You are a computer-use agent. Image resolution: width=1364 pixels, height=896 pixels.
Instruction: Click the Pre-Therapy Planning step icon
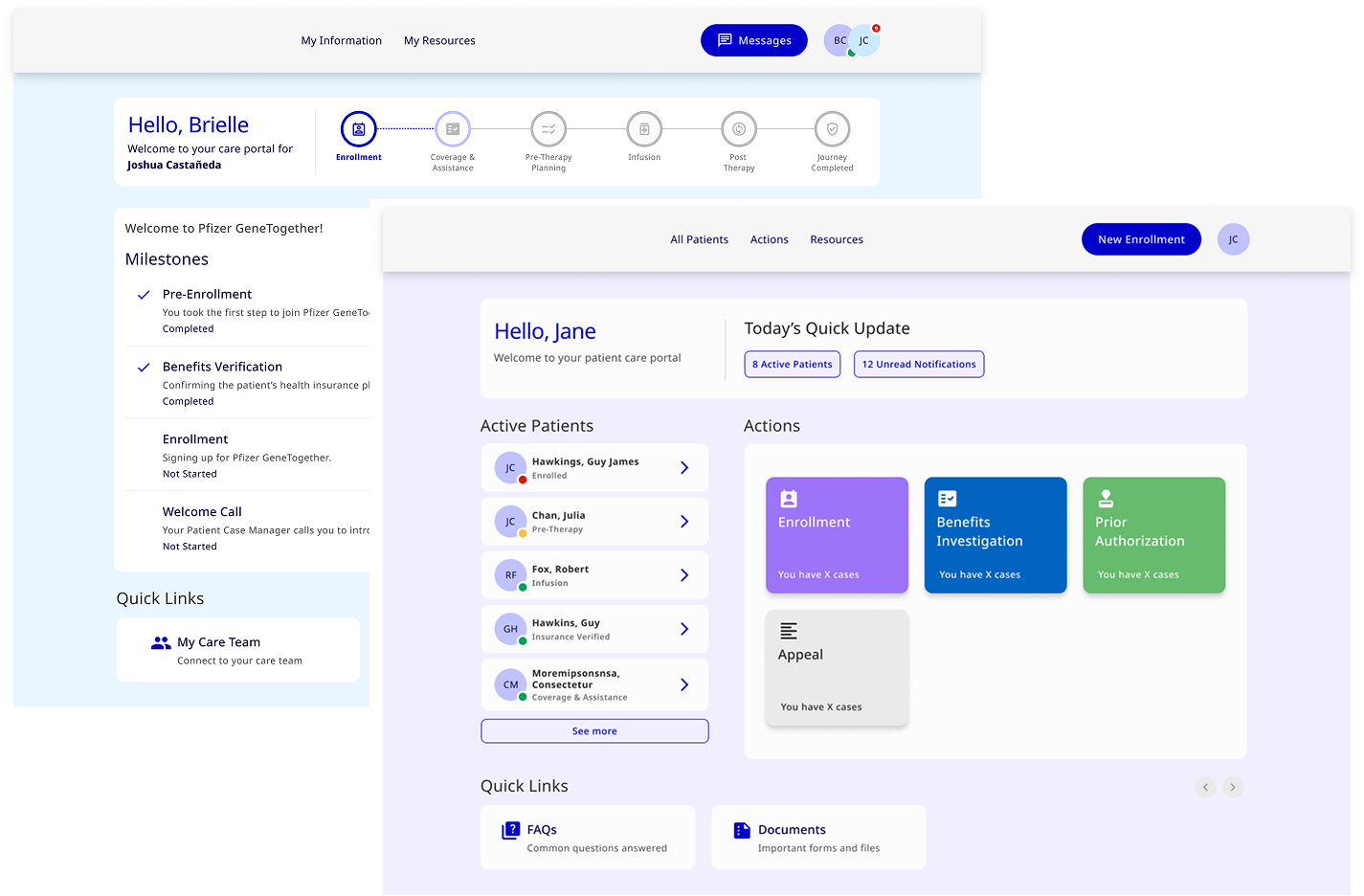tap(548, 129)
